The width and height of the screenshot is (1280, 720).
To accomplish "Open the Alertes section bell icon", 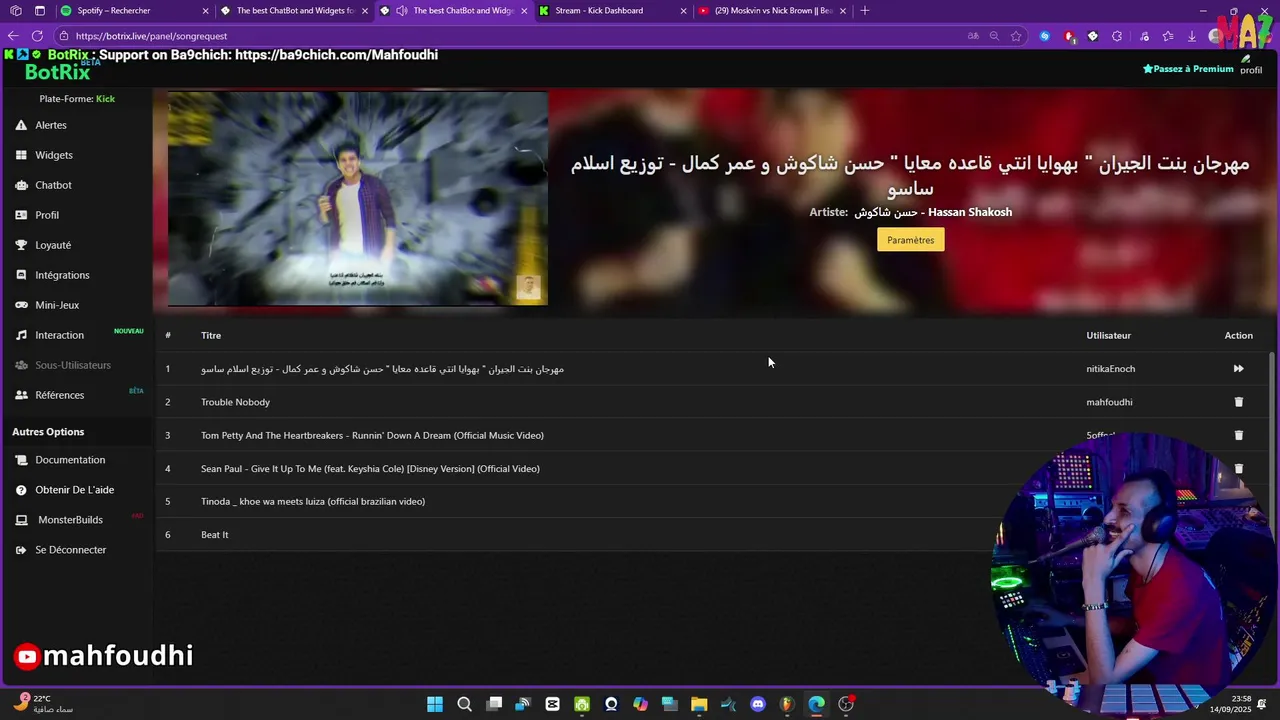I will [x=21, y=125].
